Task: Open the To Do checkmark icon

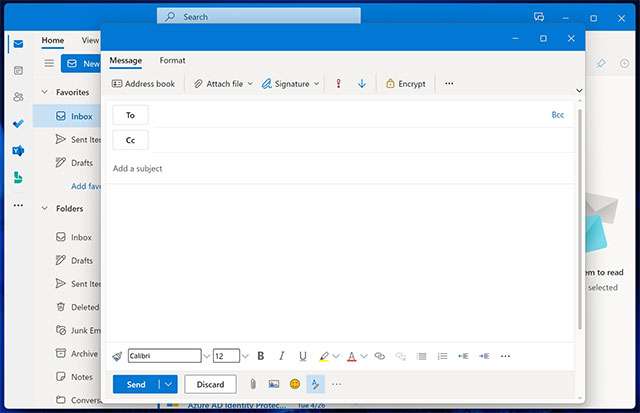Action: pos(18,124)
